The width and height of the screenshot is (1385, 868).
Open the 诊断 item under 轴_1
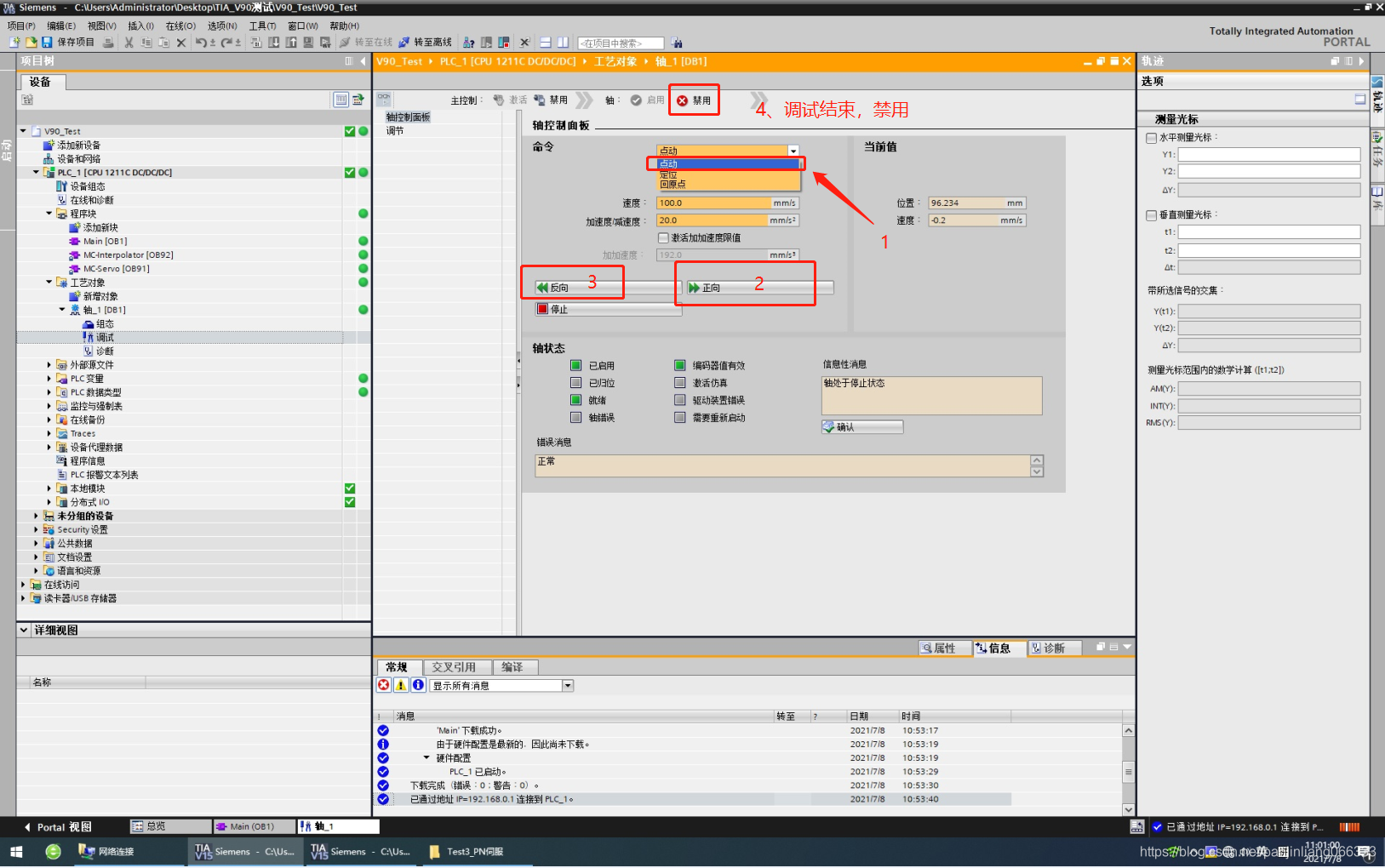coord(105,351)
